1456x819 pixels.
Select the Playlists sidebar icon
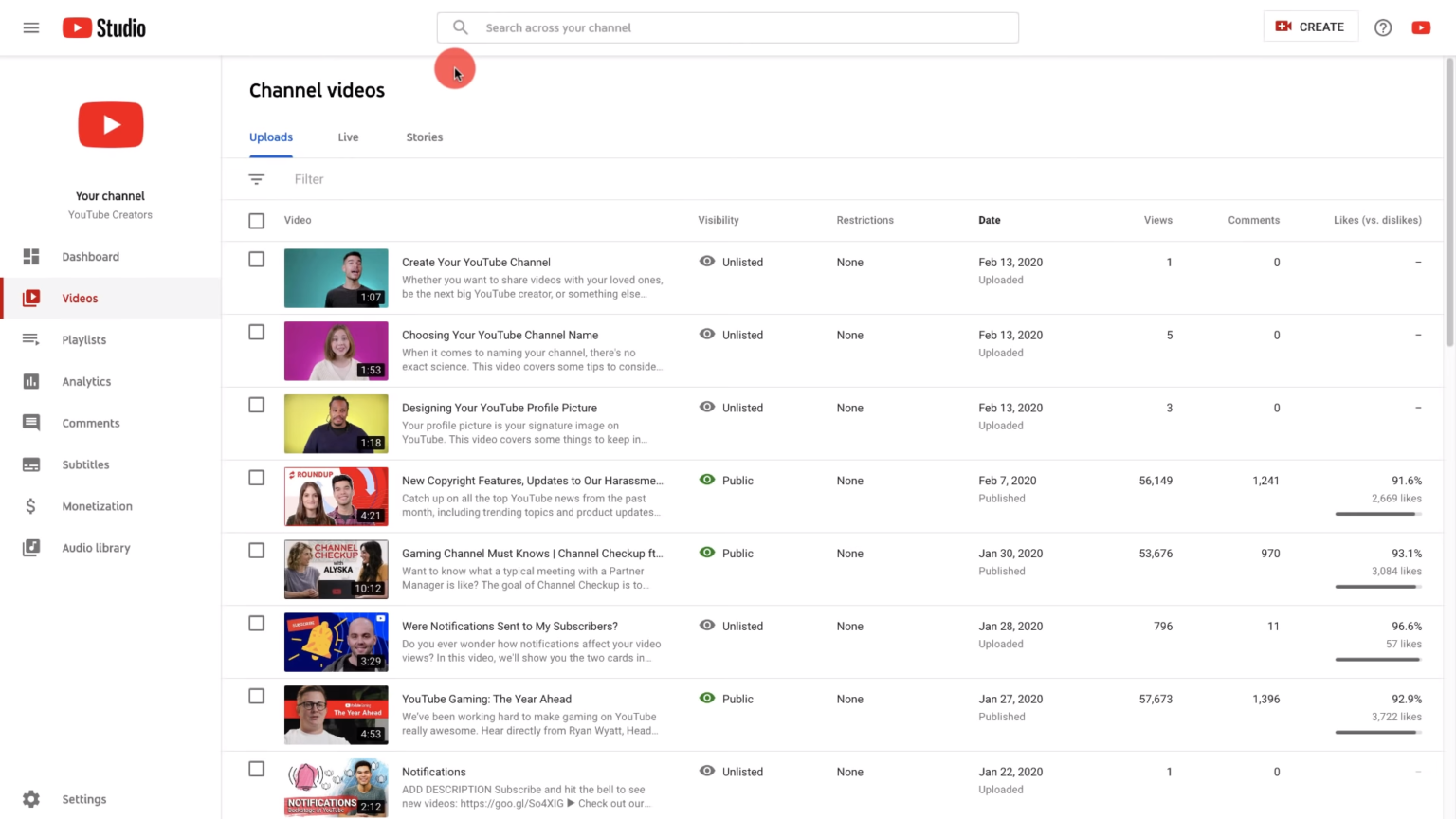(31, 339)
